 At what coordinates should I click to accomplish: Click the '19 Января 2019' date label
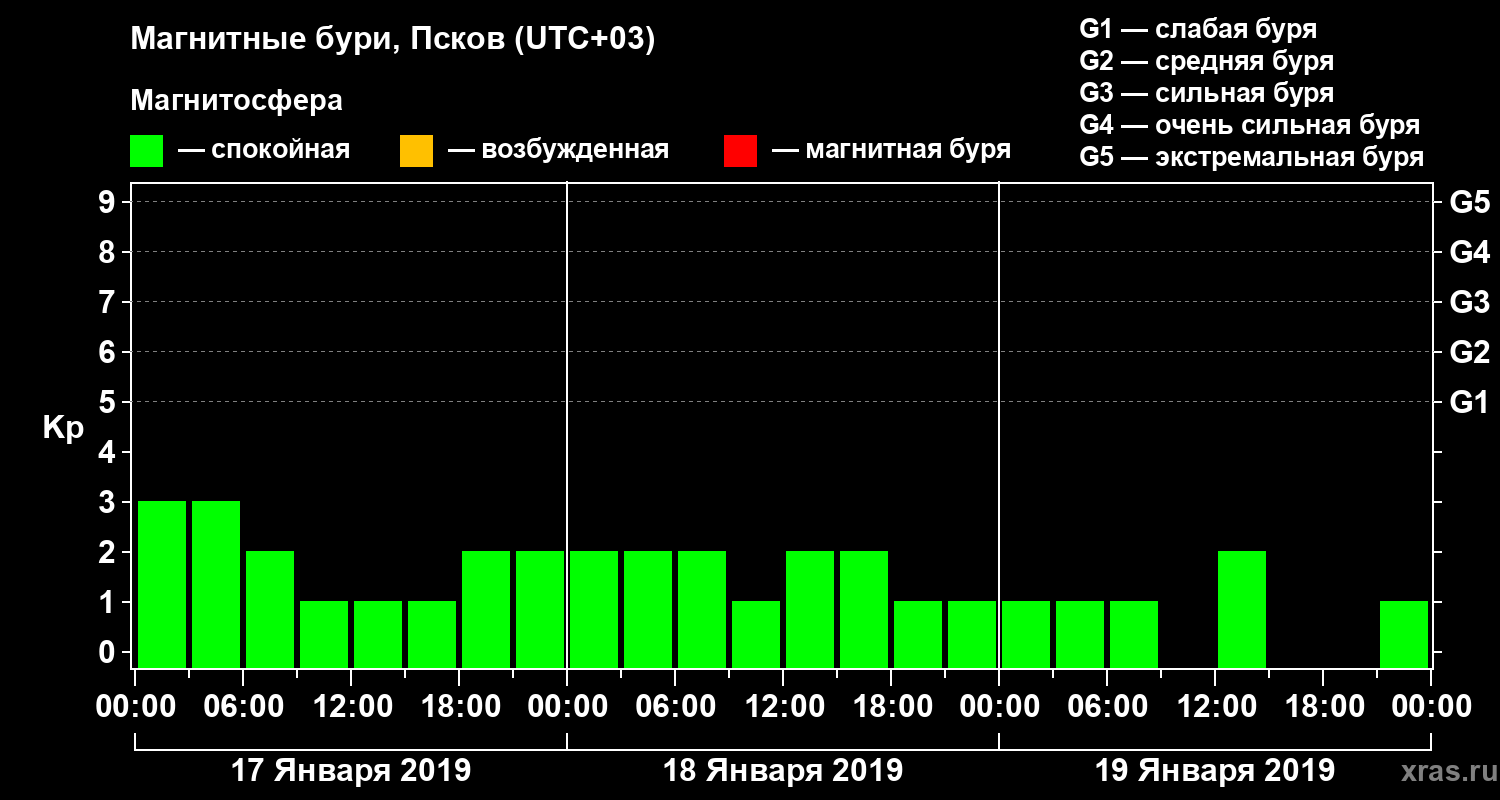click(x=1215, y=771)
